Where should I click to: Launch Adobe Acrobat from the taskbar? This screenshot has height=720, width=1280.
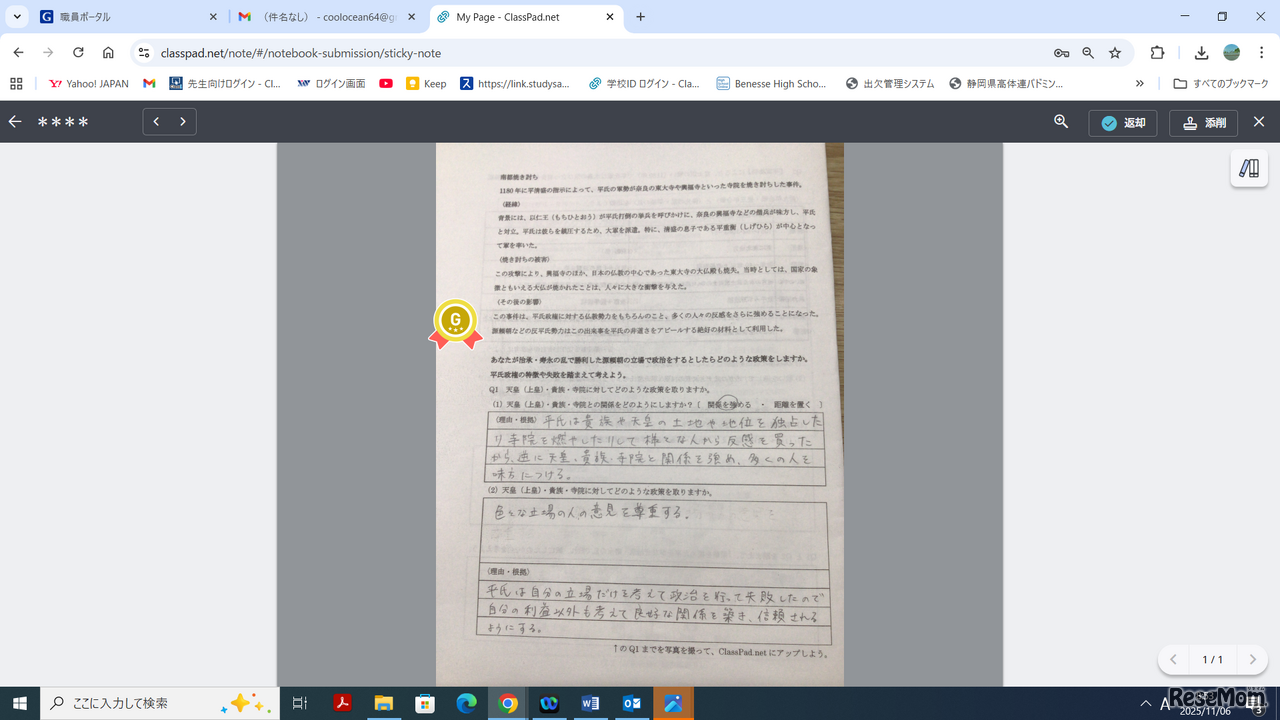[x=342, y=703]
